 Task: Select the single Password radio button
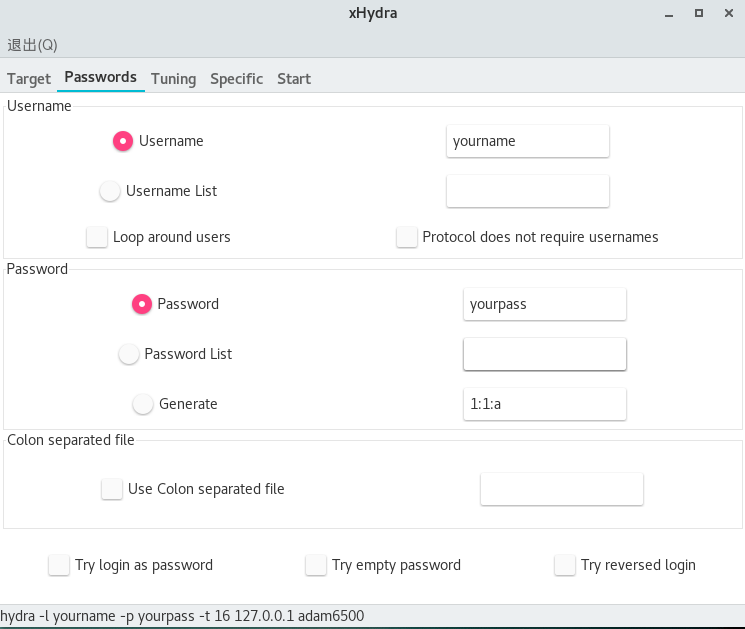pyautogui.click(x=142, y=304)
